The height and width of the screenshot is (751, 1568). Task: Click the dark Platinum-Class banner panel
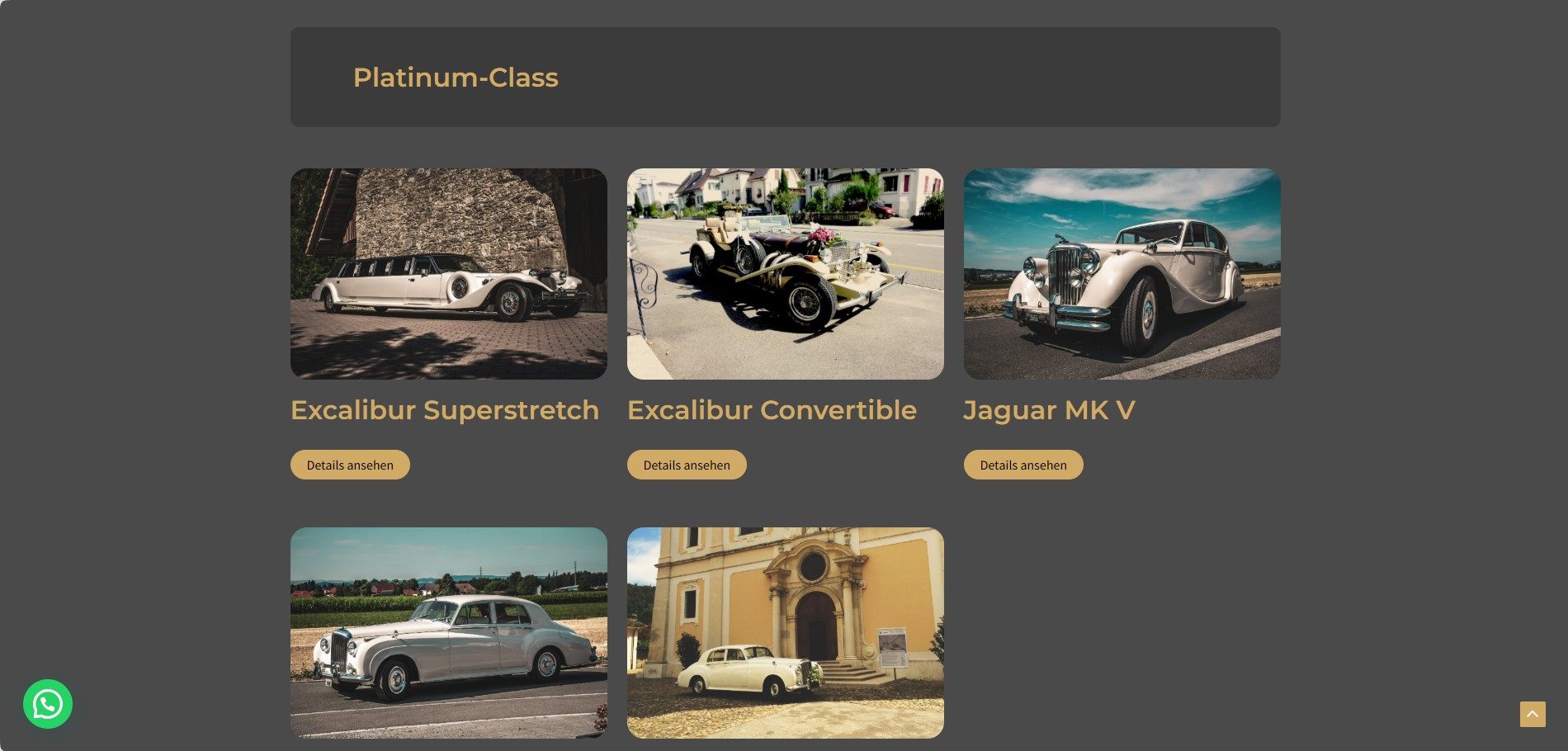tap(786, 77)
